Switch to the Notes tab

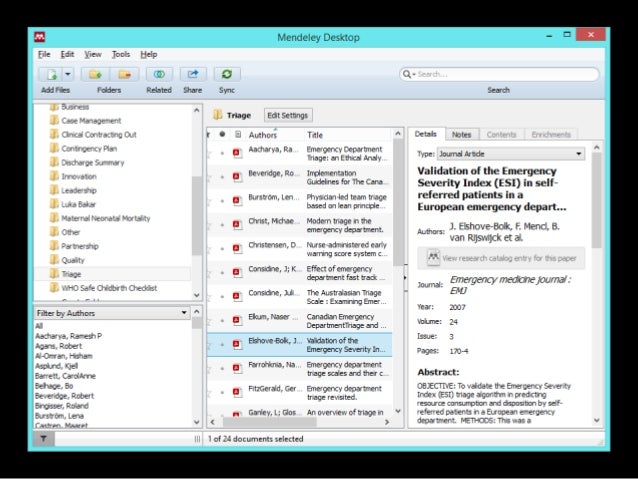(x=461, y=134)
